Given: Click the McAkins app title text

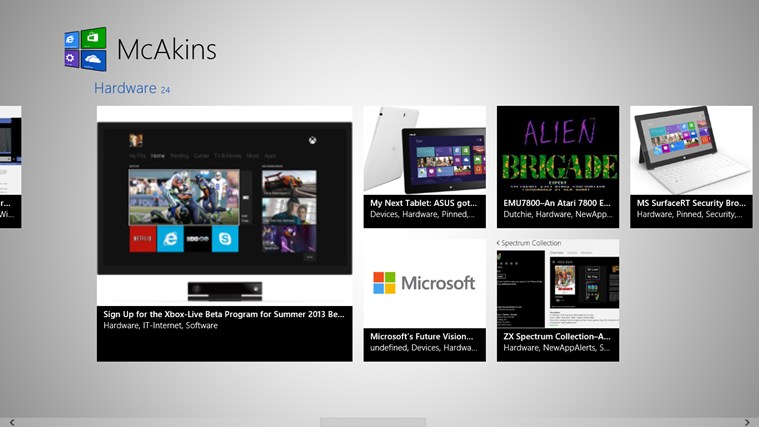Looking at the screenshot, I should coord(166,49).
